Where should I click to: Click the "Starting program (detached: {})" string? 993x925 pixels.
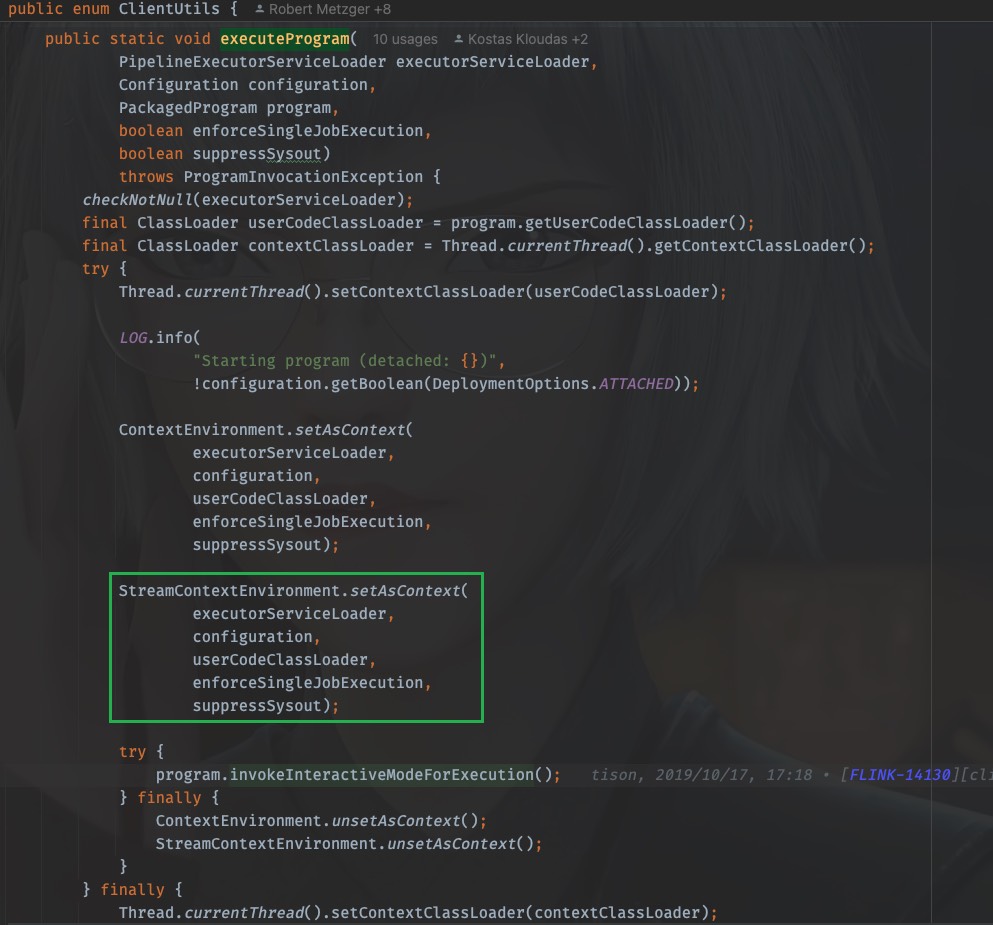pos(345,361)
